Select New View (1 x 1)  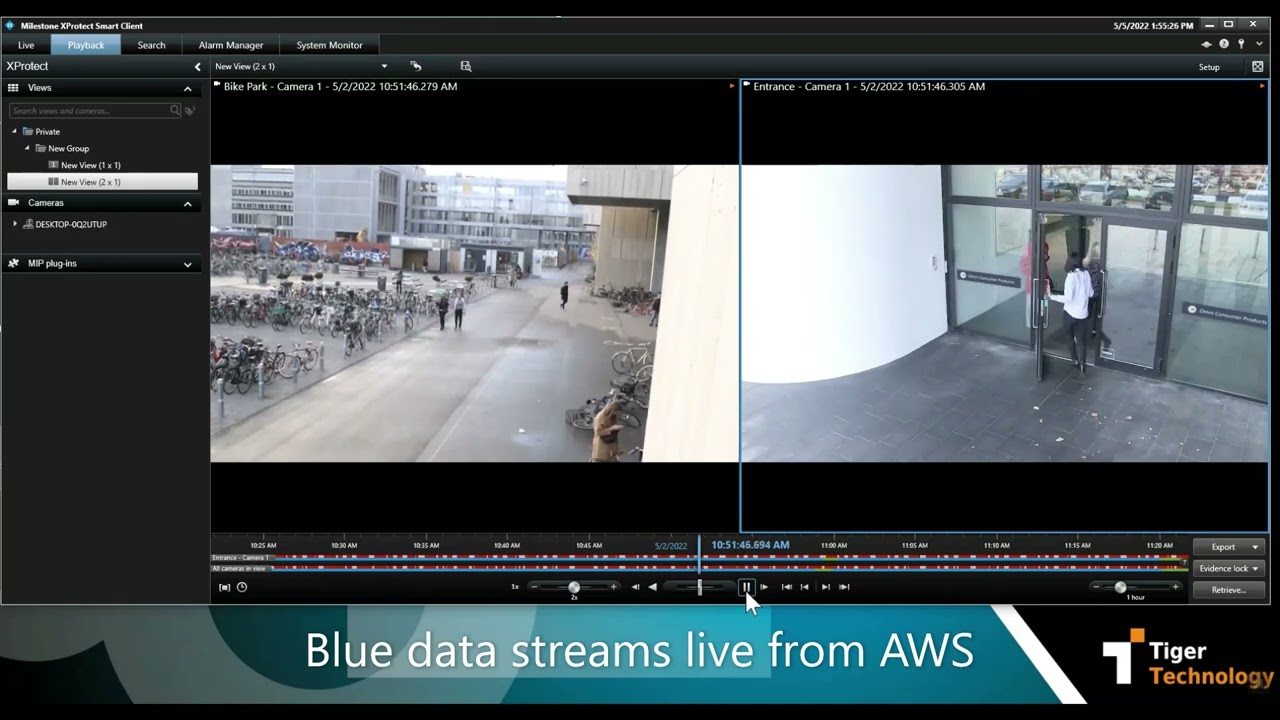(90, 165)
